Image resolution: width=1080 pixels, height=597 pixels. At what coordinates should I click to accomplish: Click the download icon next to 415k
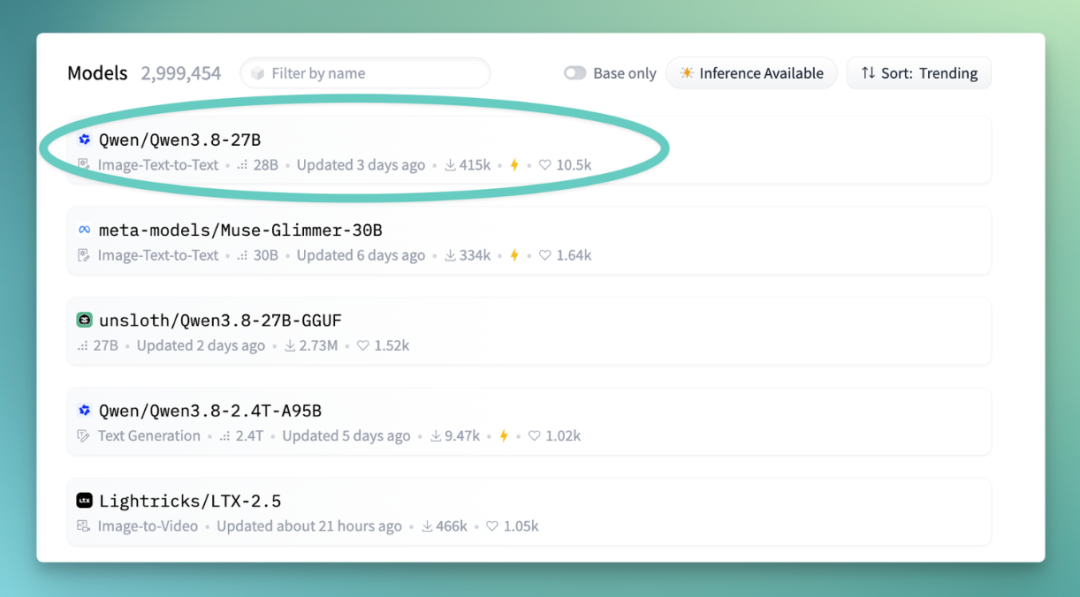pos(450,165)
